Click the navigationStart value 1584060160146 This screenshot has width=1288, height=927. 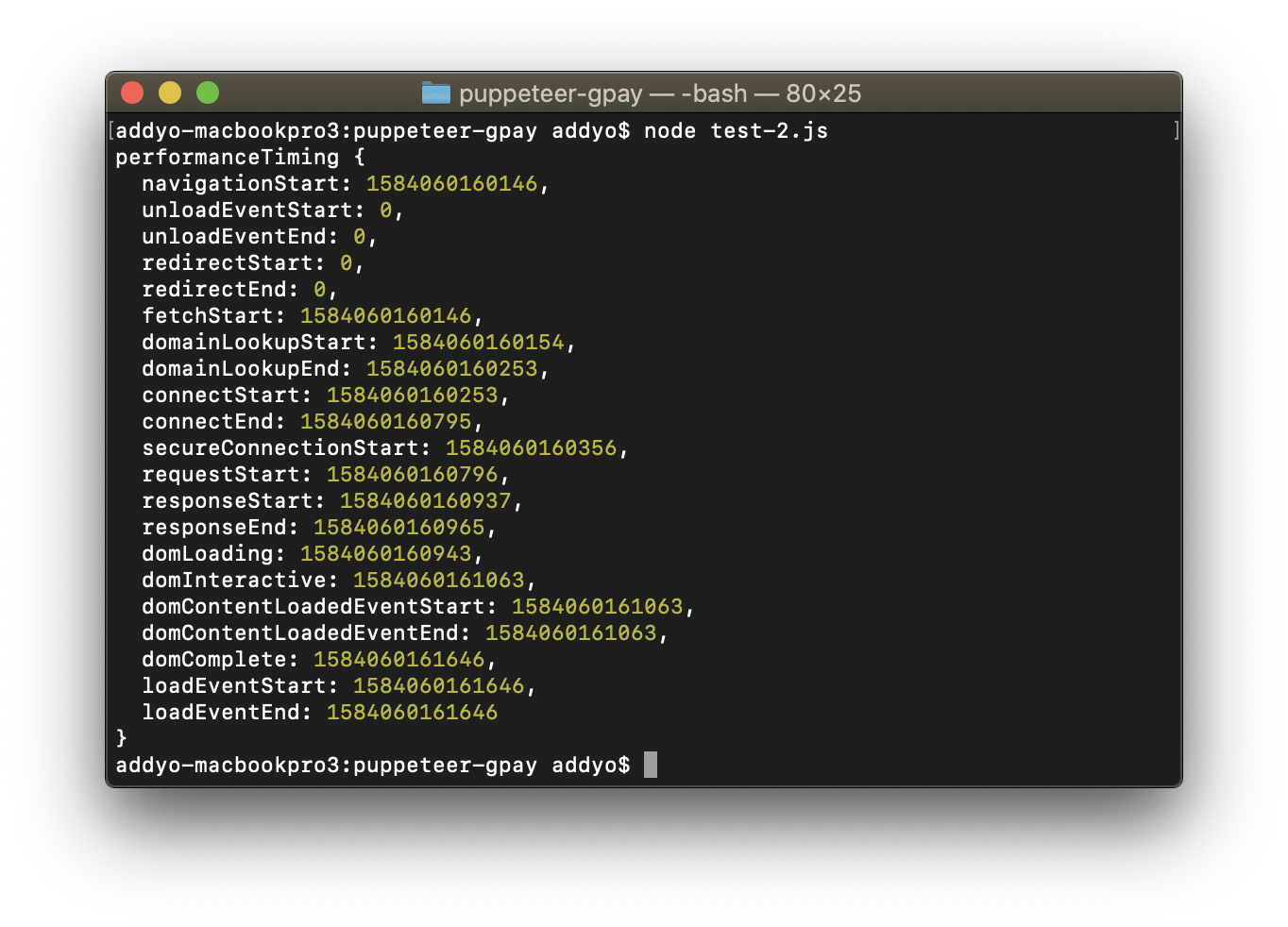click(x=451, y=184)
